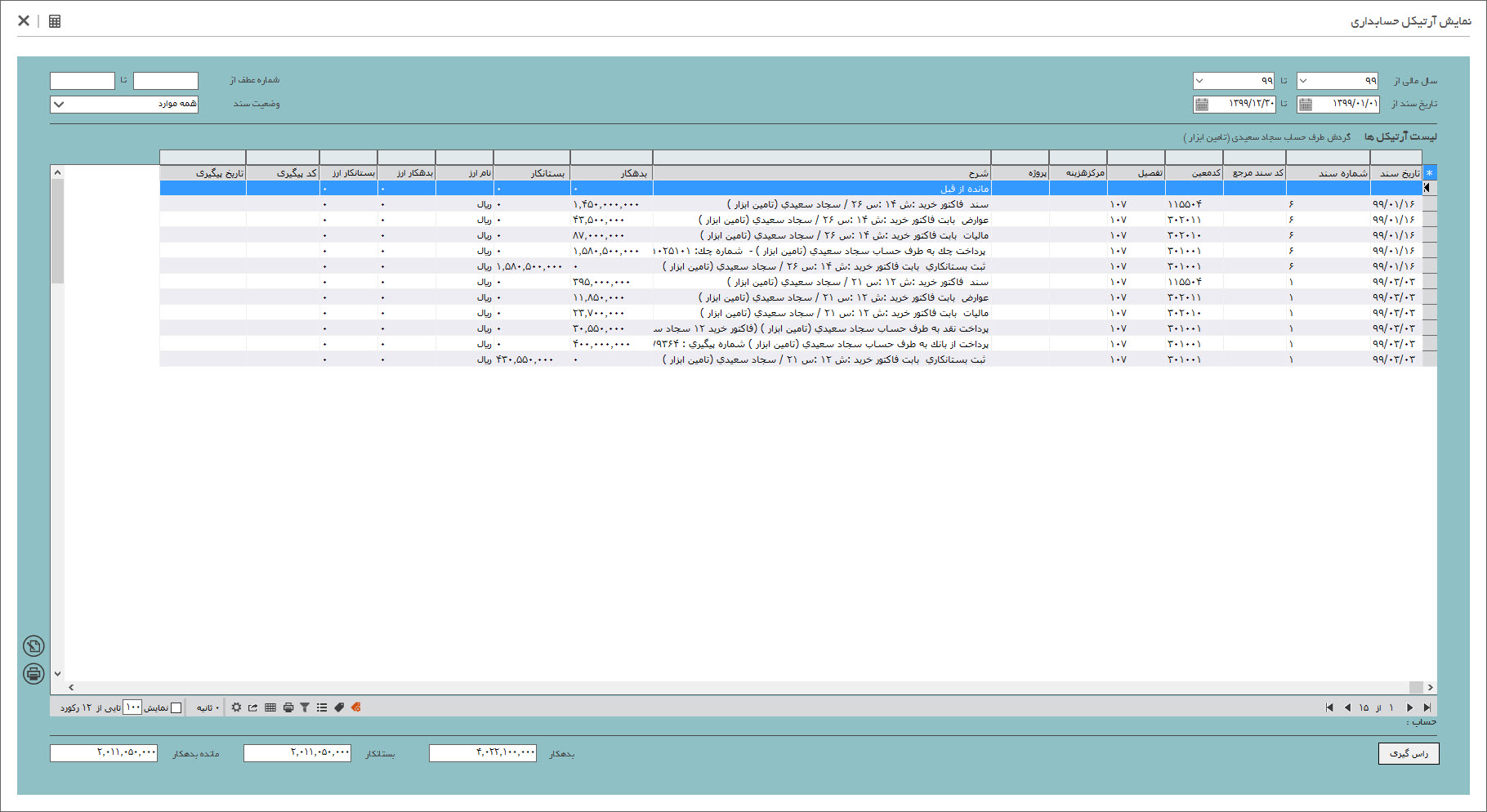Click debit cell ۲۳,۷۰۰,۰۰۰

[612, 313]
